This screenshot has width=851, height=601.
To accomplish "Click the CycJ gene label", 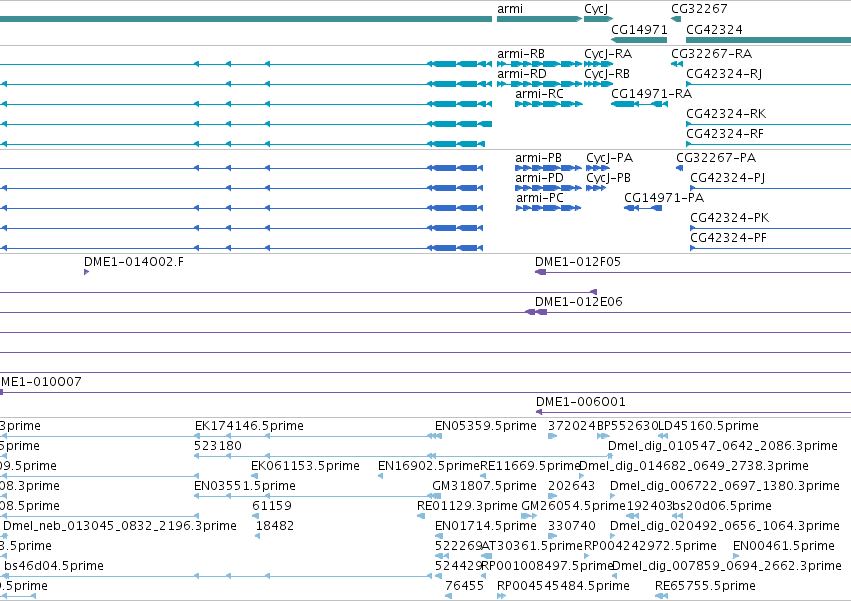I will click(x=596, y=9).
